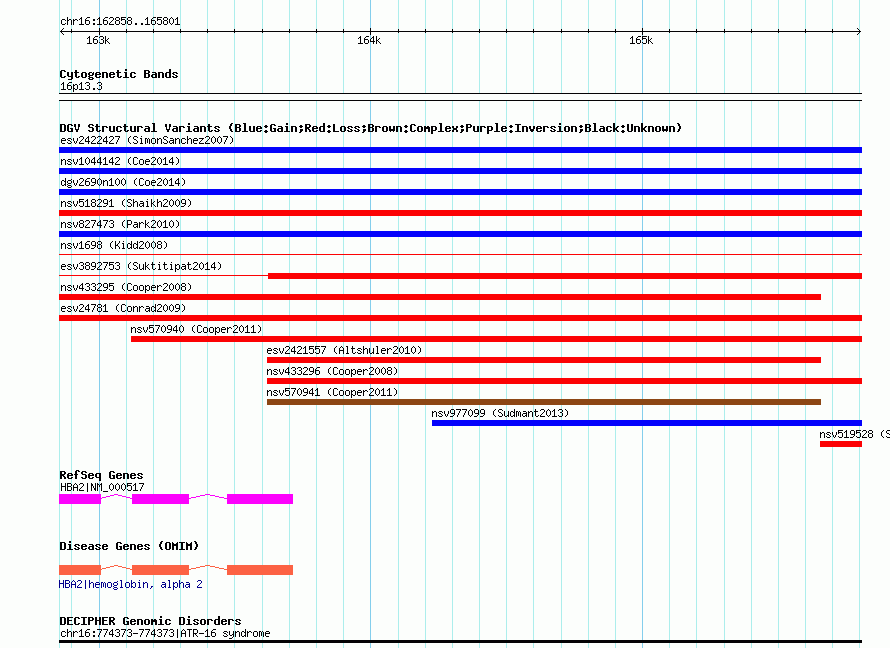Click the 164k ruler tick label

coord(370,40)
